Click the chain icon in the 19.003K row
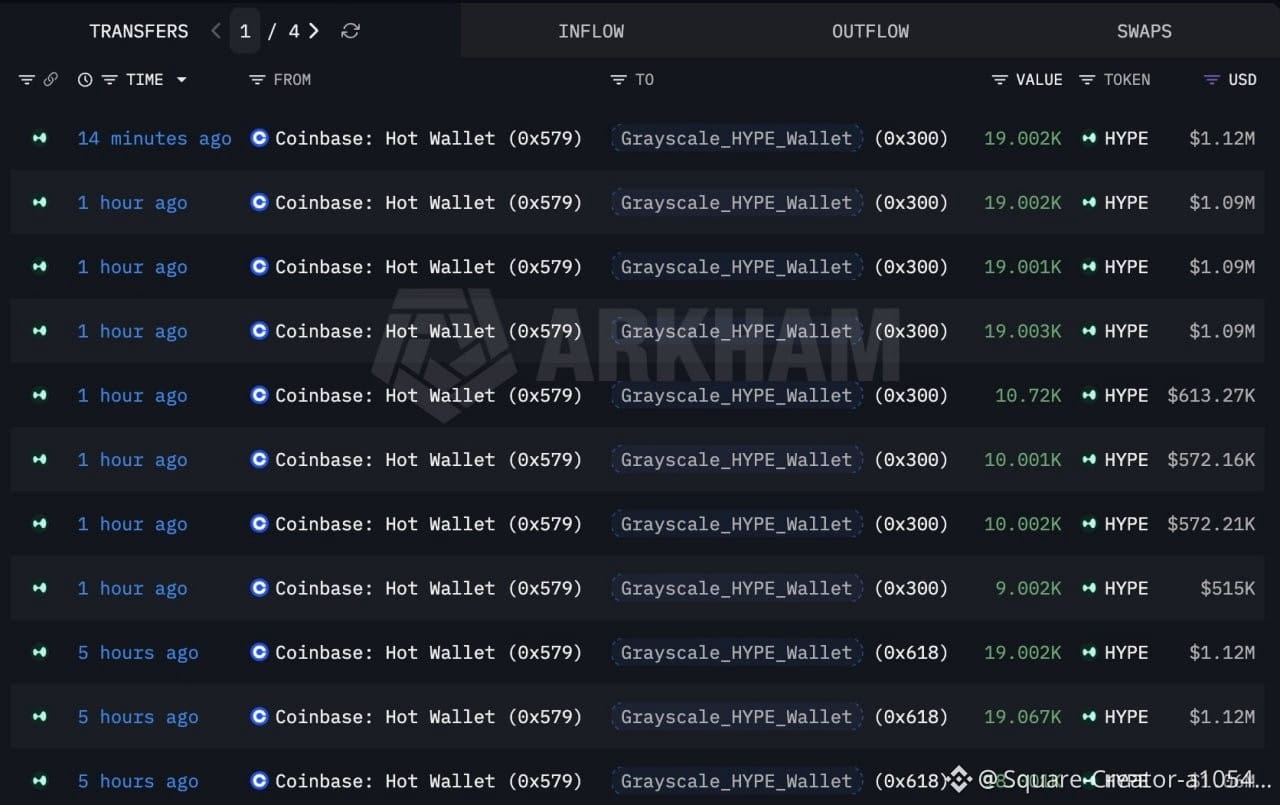Image resolution: width=1280 pixels, height=805 pixels. point(39,331)
